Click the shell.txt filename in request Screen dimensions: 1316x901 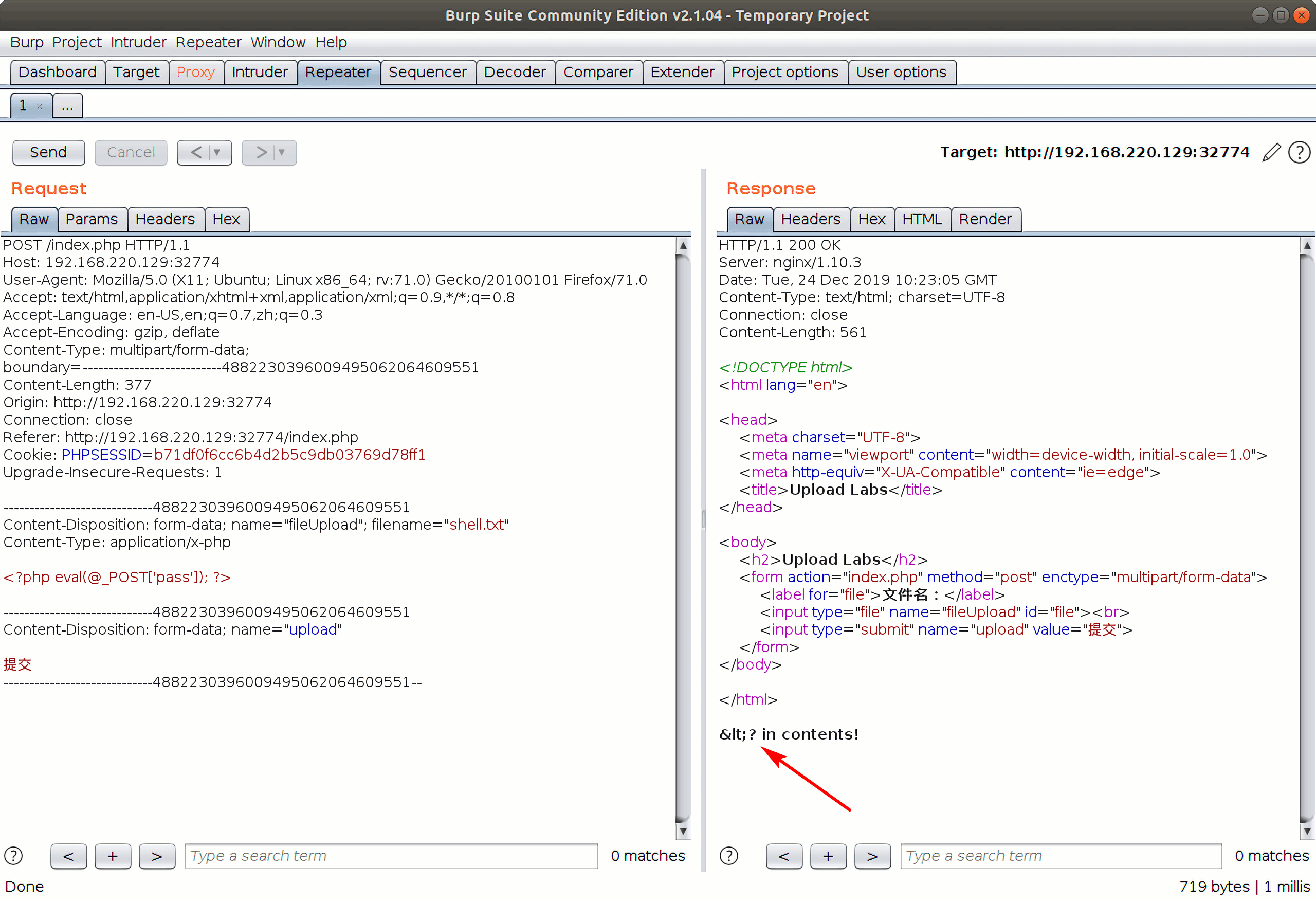(x=477, y=525)
